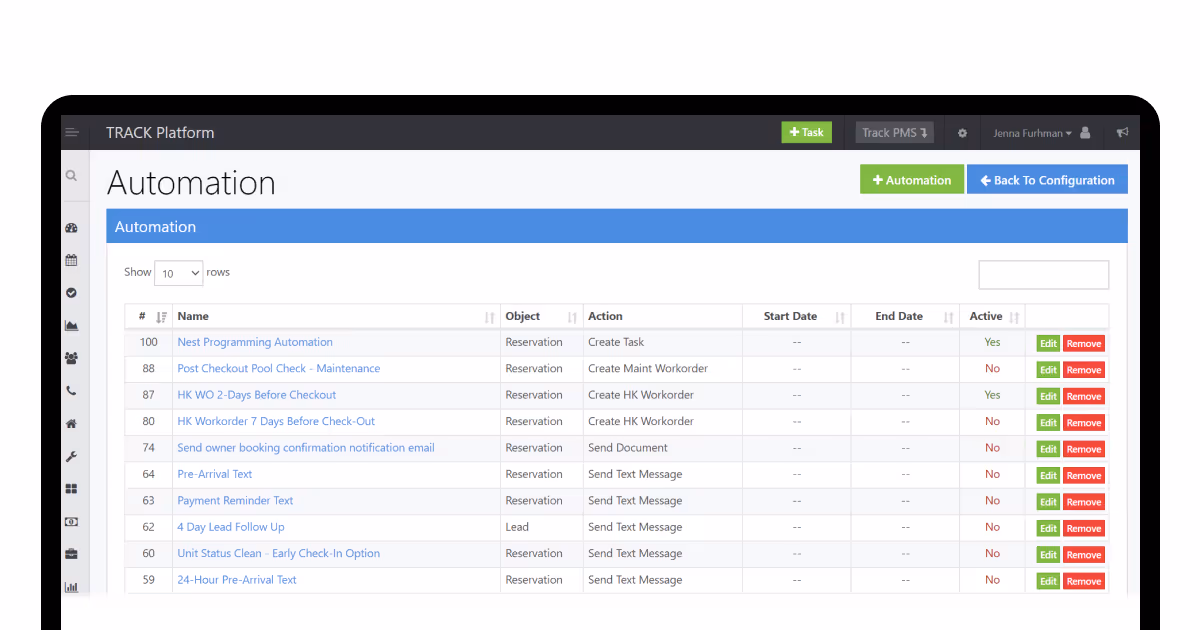Click the TRACK Platform title
This screenshot has width=1200, height=630.
pos(160,132)
